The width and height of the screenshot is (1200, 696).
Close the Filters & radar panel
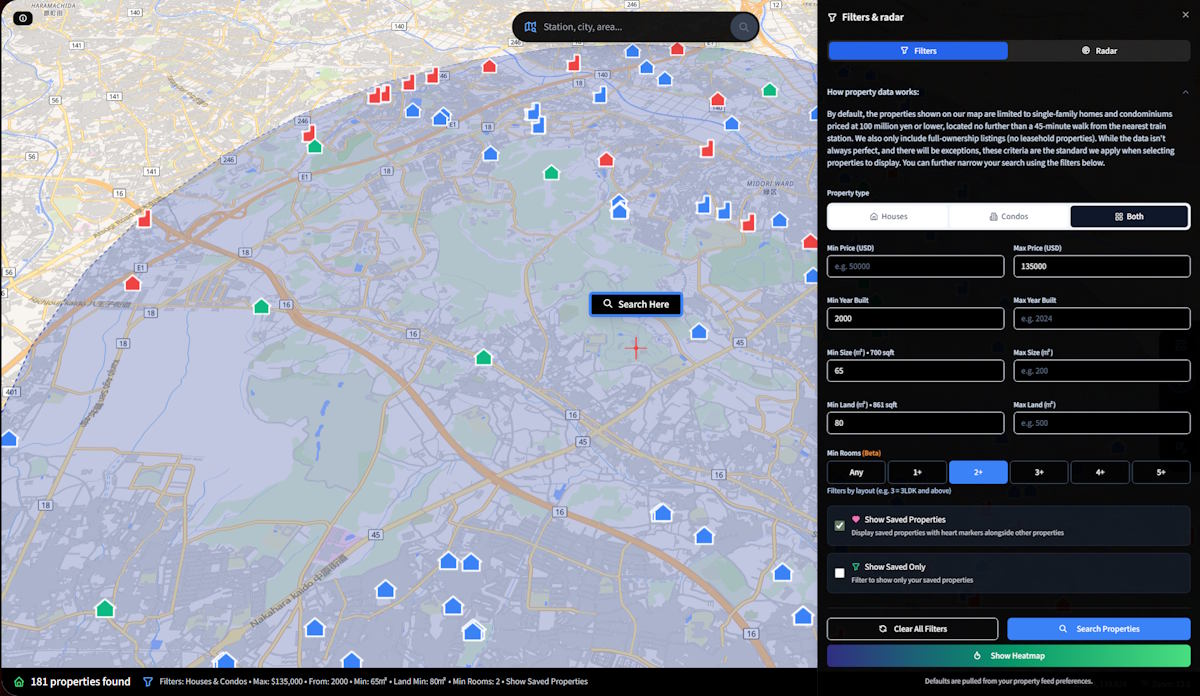coord(1186,16)
